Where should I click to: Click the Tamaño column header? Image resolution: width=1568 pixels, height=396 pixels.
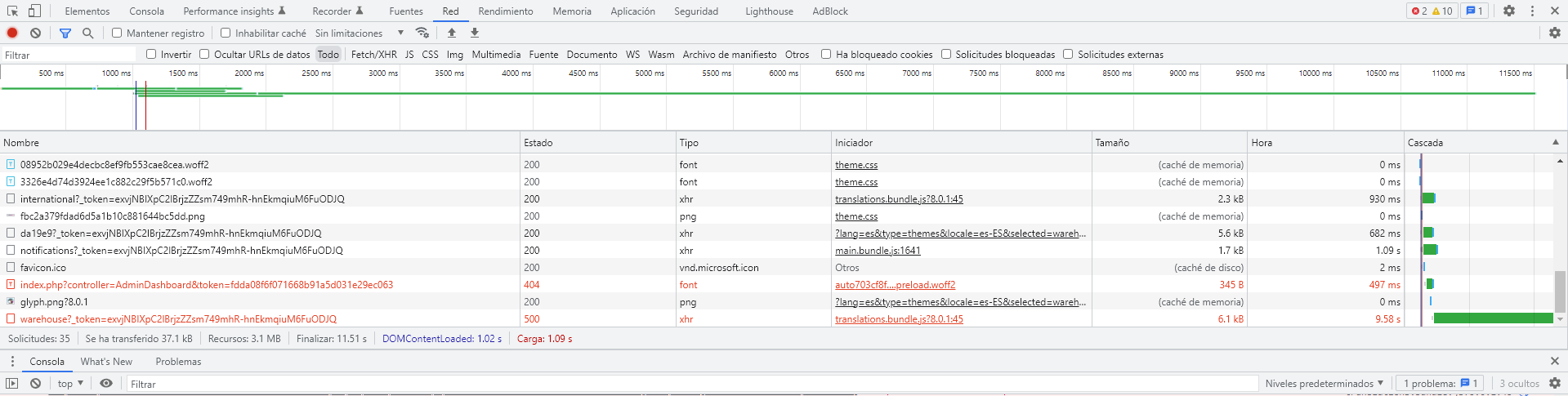(x=1169, y=142)
